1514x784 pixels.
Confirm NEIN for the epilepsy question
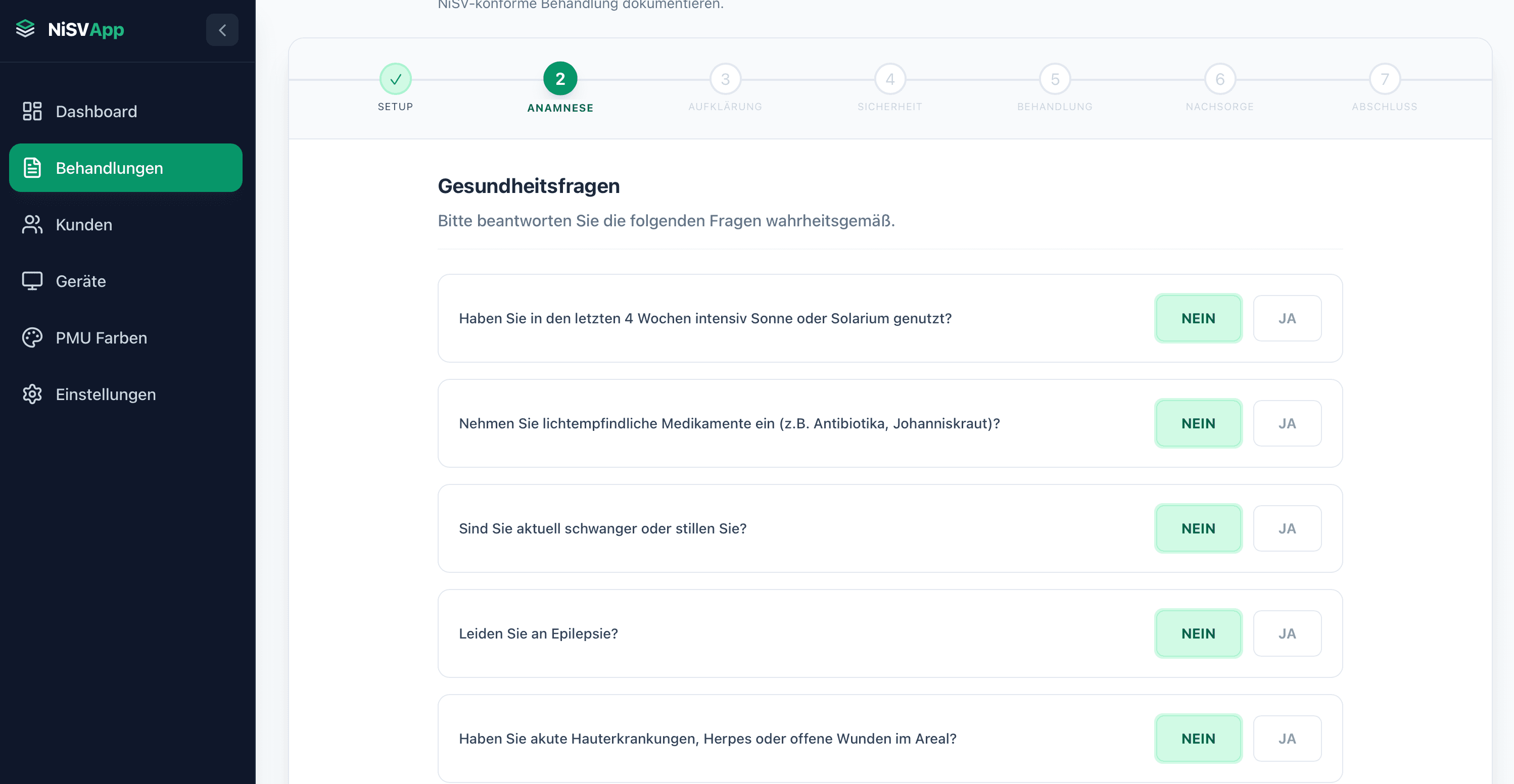(x=1198, y=633)
